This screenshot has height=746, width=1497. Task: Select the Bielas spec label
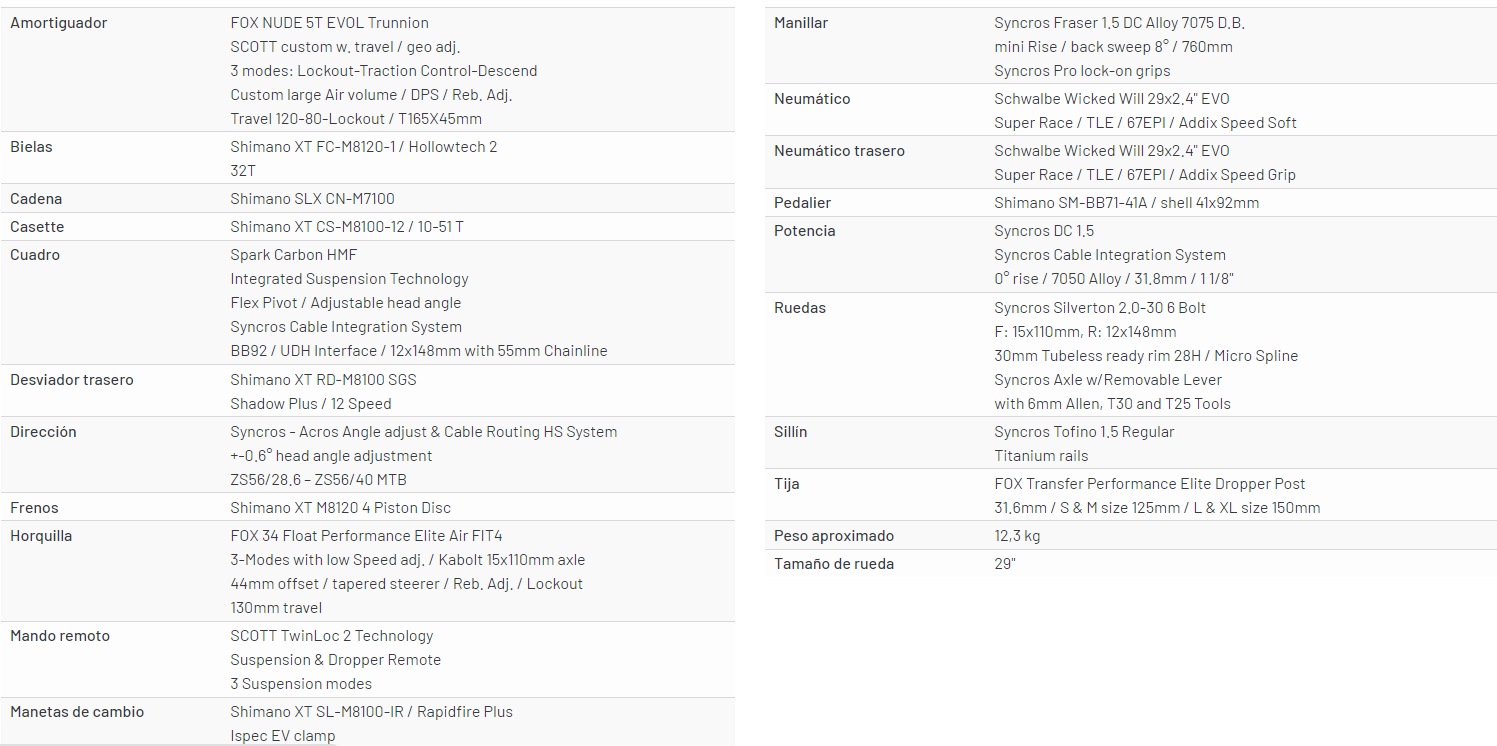coord(31,147)
